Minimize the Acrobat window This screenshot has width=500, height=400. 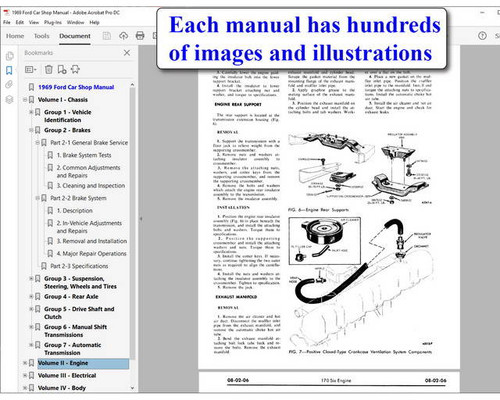(x=482, y=13)
